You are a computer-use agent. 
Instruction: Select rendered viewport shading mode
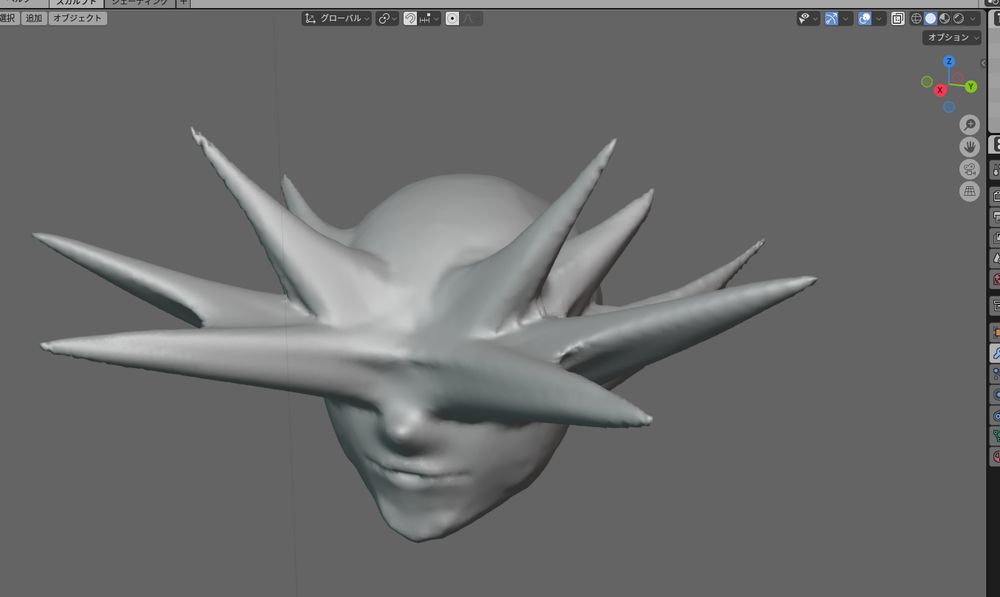958,18
